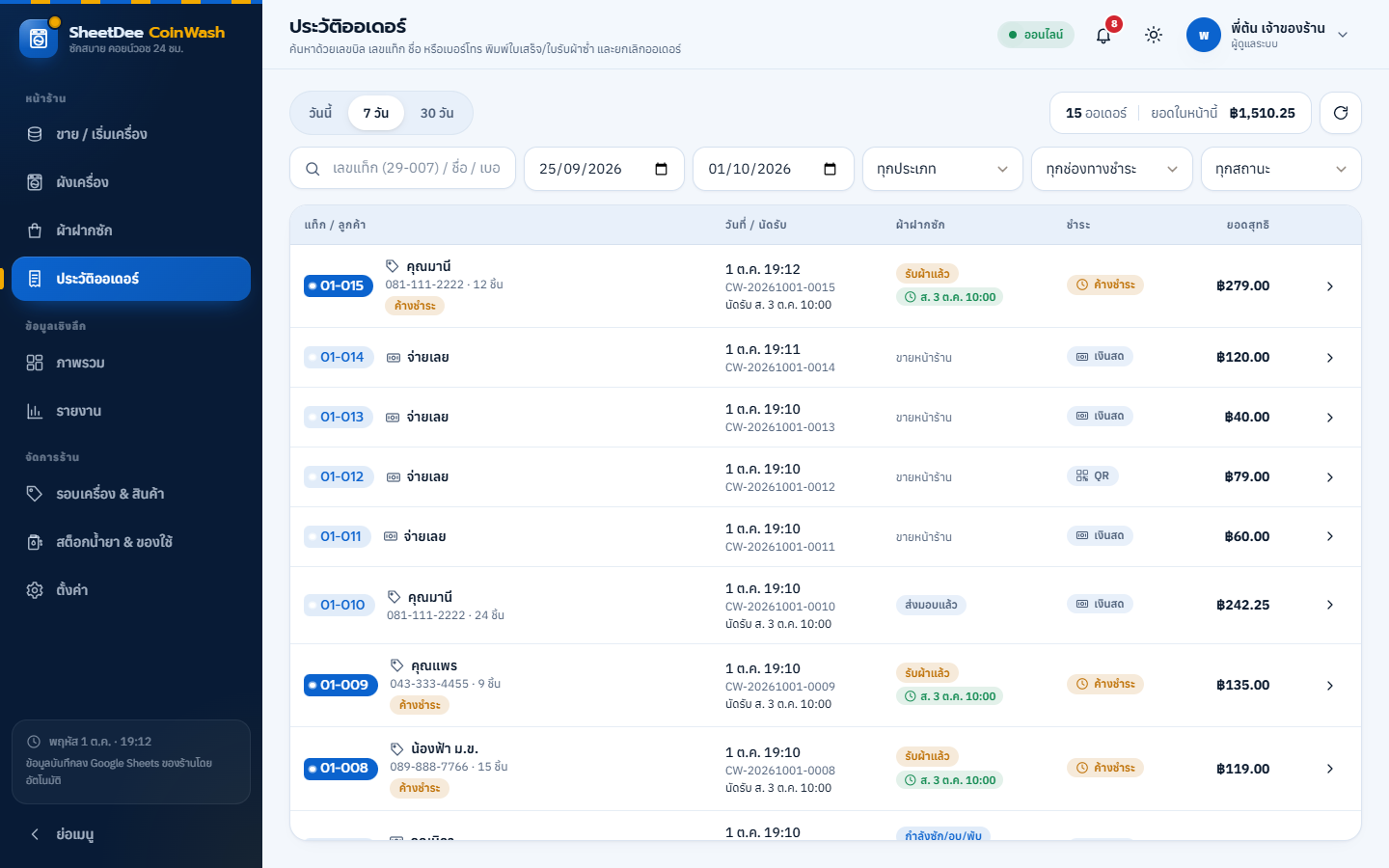The image size is (1389, 868).
Task: Click the QR payment badge in row 01-012
Action: click(1093, 475)
